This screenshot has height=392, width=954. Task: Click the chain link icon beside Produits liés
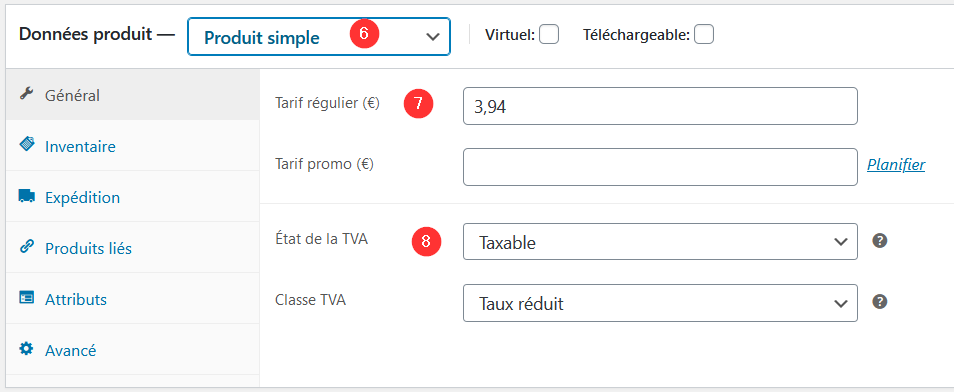[26, 247]
